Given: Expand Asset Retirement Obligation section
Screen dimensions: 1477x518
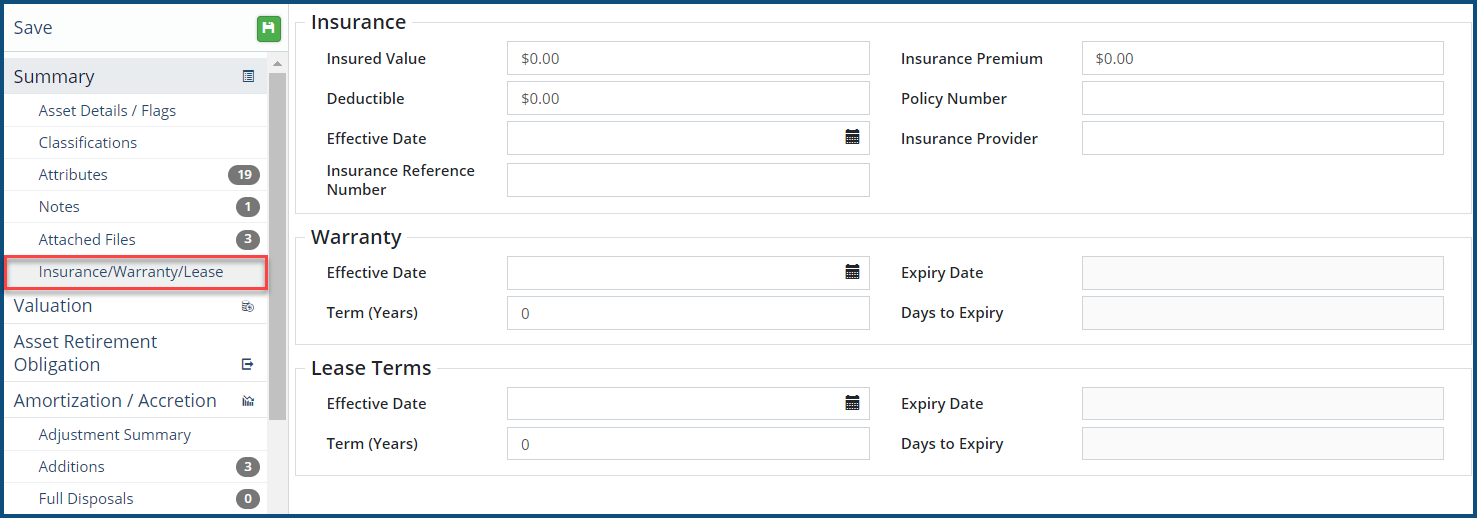Looking at the screenshot, I should pyautogui.click(x=85, y=353).
